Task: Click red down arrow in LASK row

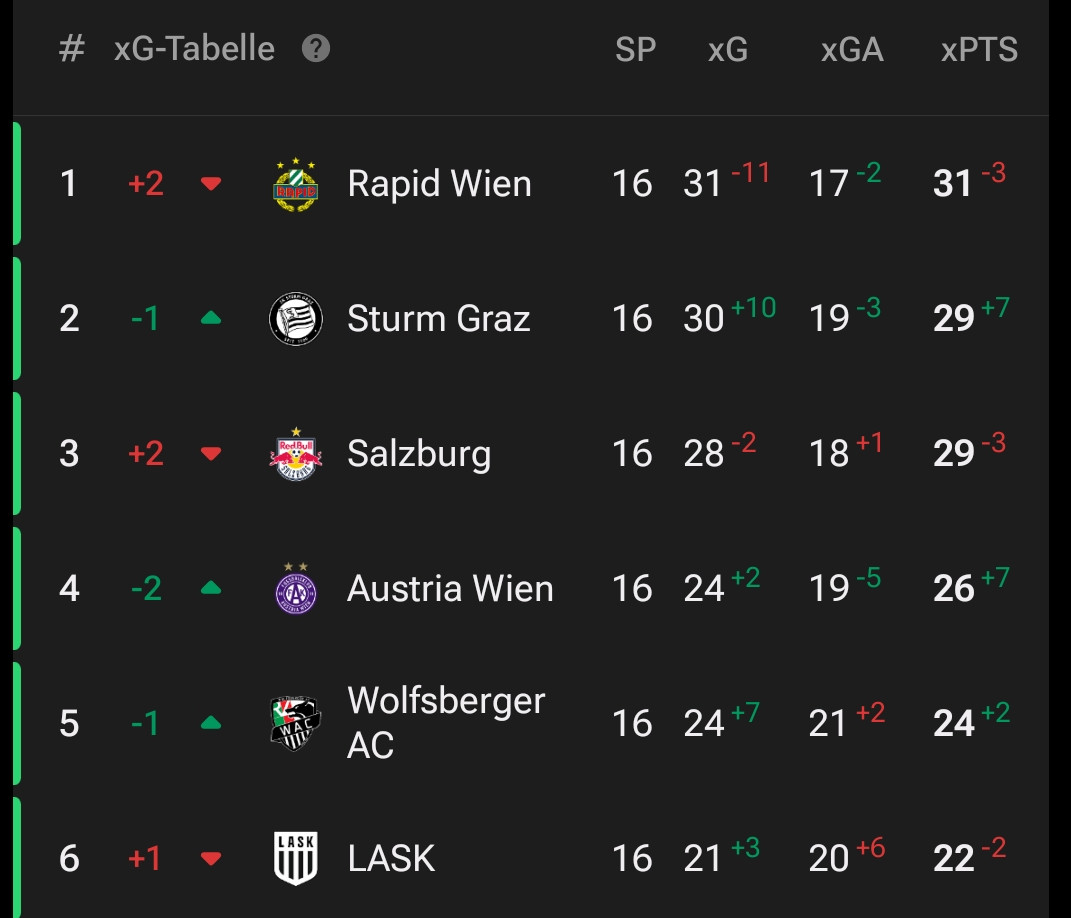Action: (211, 858)
